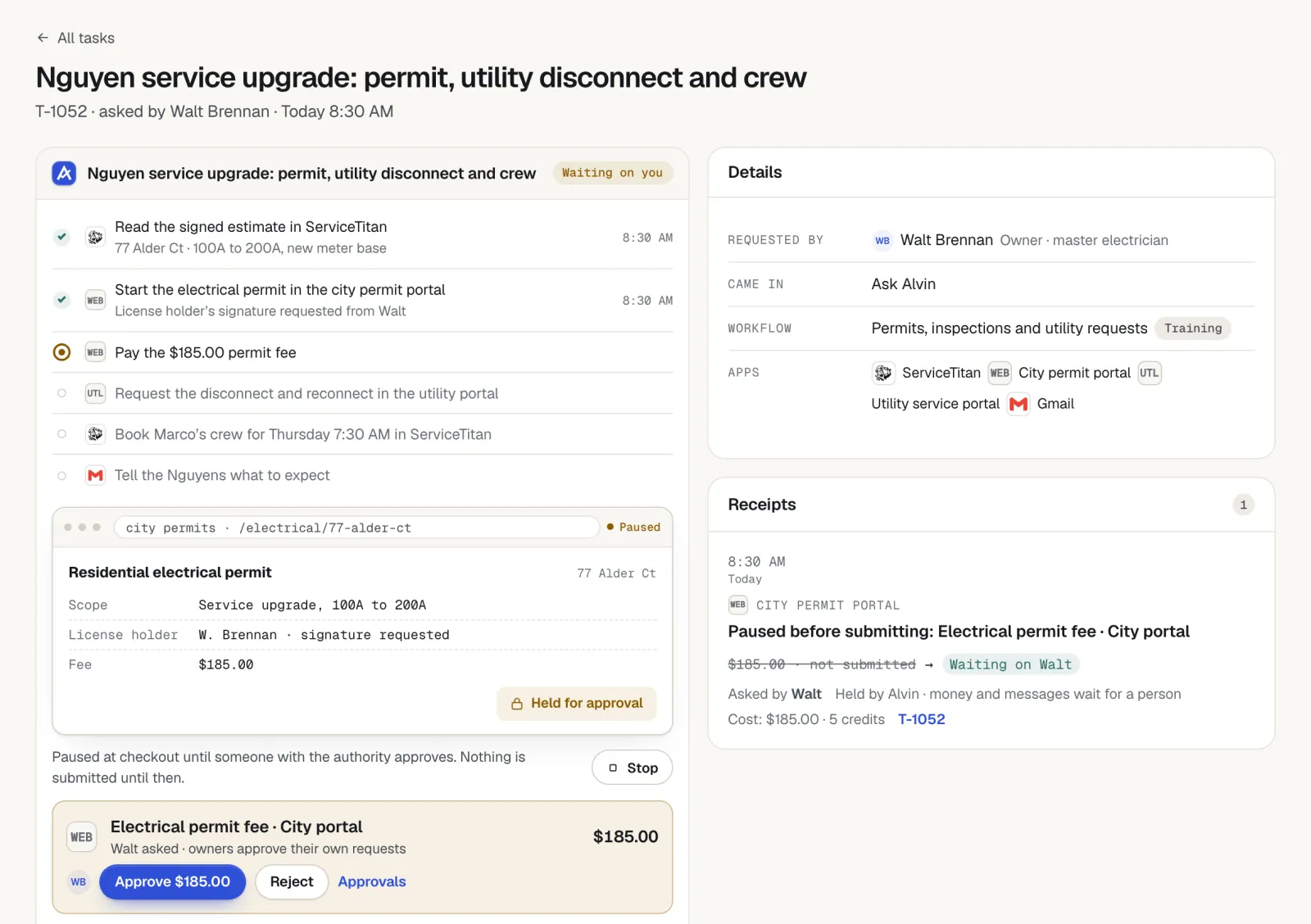
Task: Open the Pay the $185.00 permit fee step
Action: (362, 352)
